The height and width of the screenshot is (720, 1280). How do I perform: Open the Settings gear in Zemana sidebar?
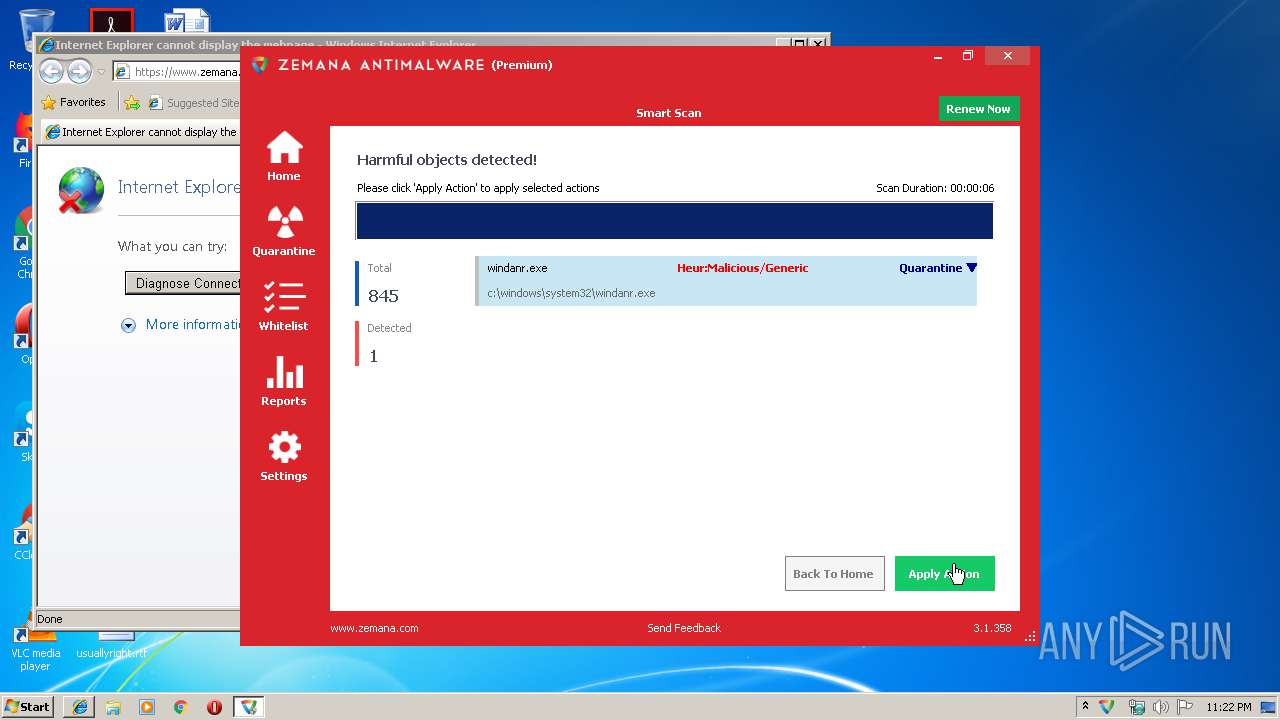[284, 457]
